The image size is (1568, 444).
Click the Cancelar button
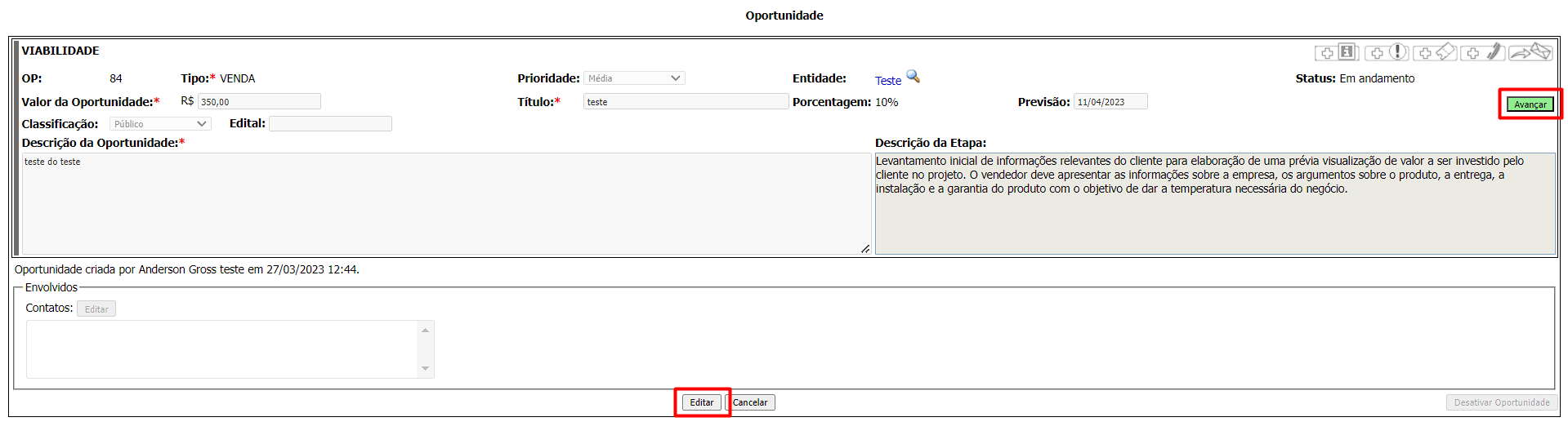click(750, 402)
